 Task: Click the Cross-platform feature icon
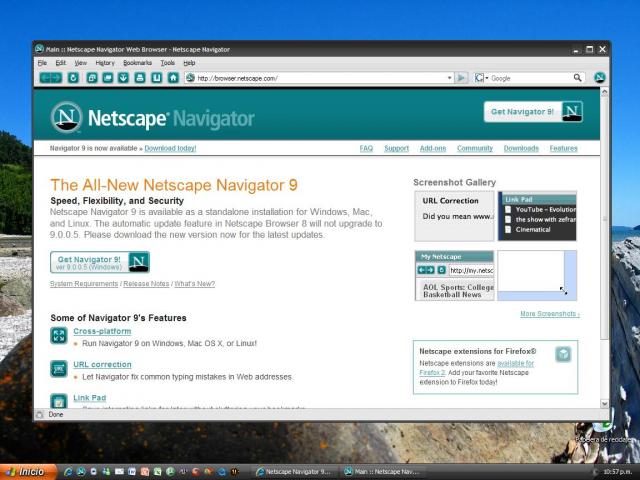(59, 336)
